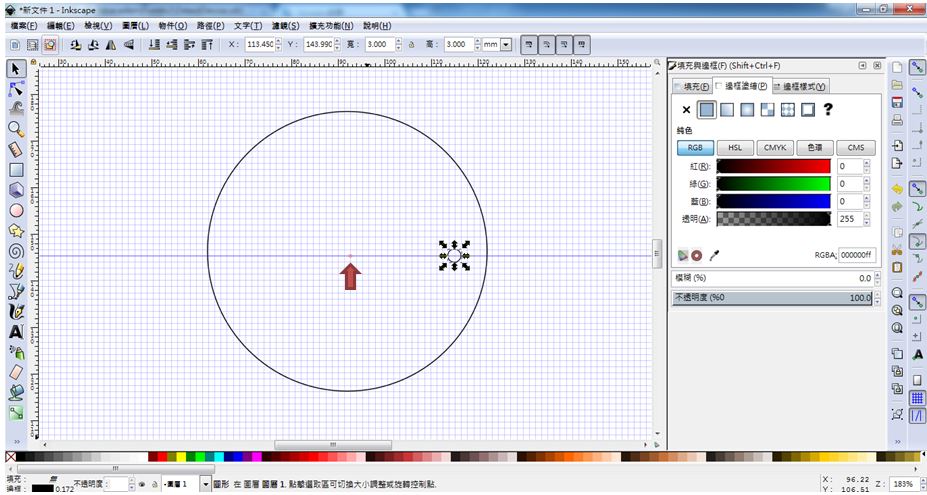Click raise selection to top icon
Screen dimensions: 927x495
tap(206, 44)
